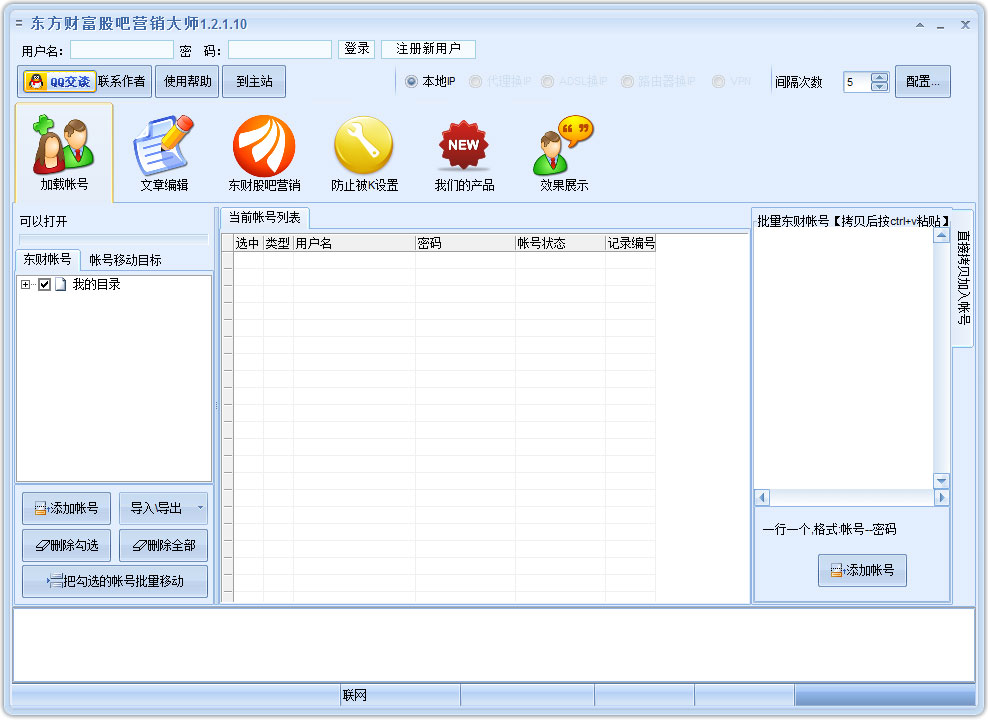Open the 加载帐号 load accounts section

(x=64, y=153)
